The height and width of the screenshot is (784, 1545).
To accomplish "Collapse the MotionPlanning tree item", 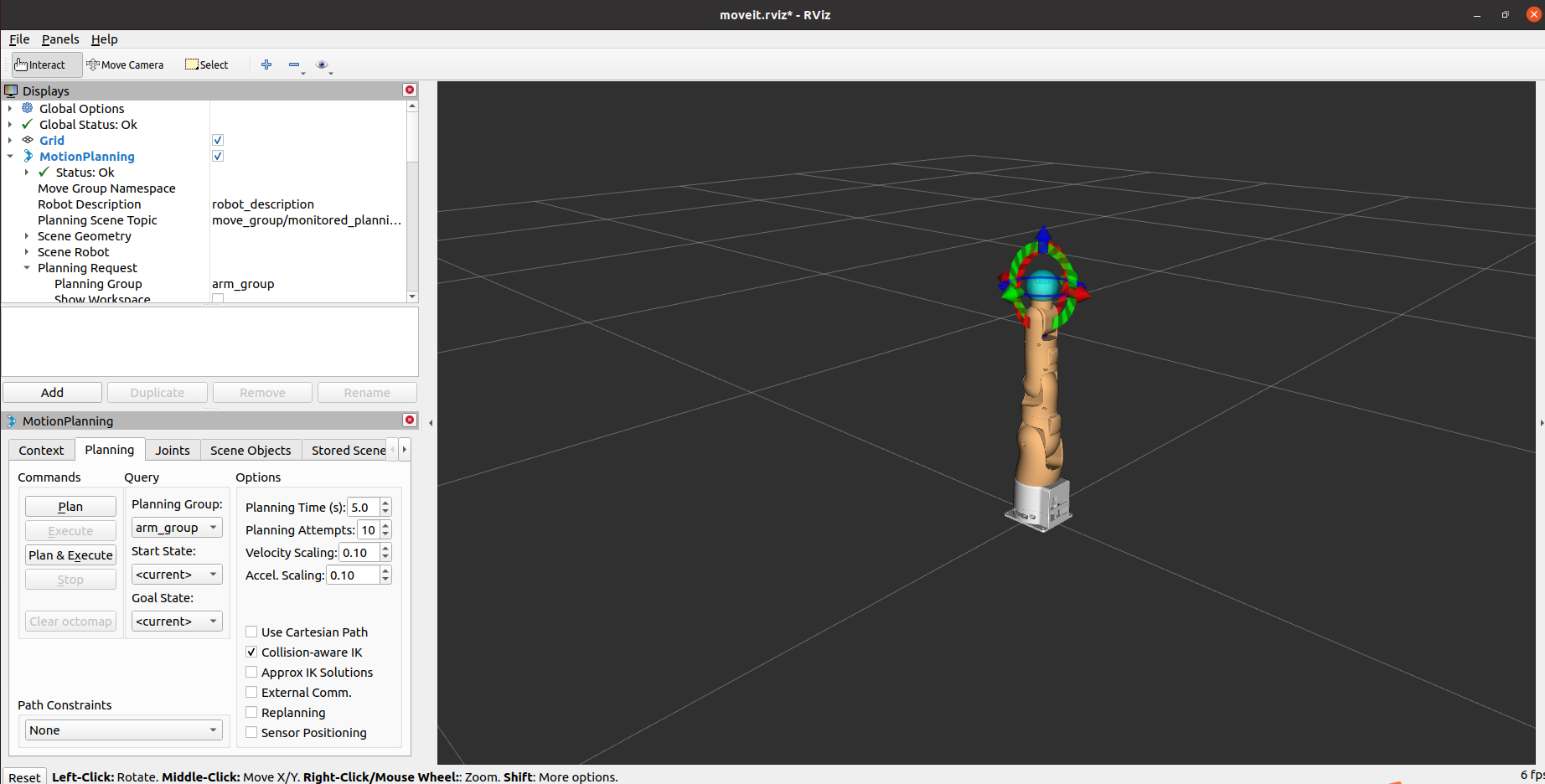I will [10, 156].
